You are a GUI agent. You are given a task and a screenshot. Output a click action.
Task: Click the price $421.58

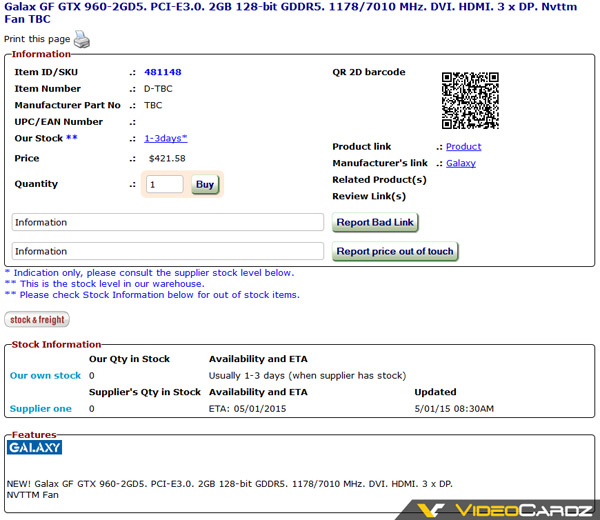[x=167, y=158]
